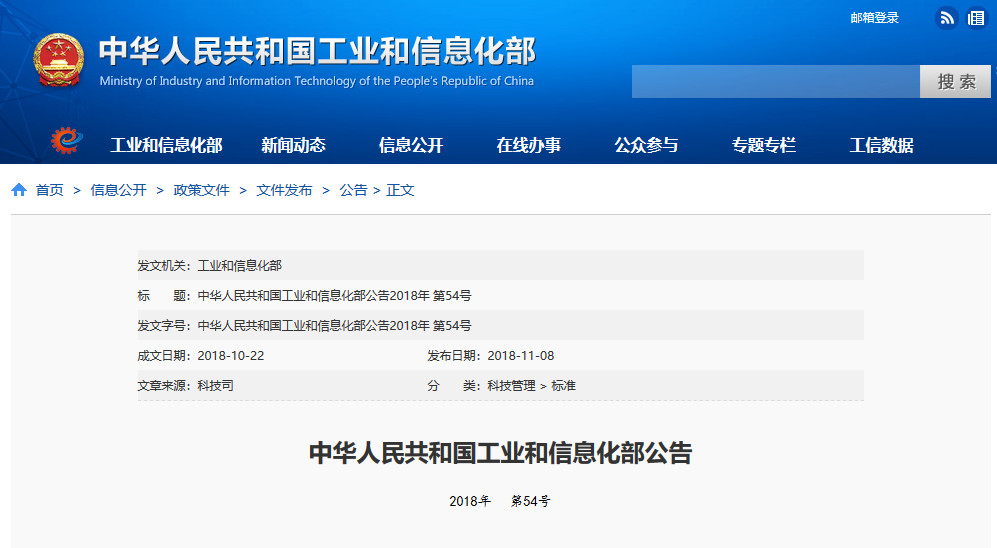Click the 发文字号 row document number text
Viewport: 997px width, 548px height.
click(334, 325)
